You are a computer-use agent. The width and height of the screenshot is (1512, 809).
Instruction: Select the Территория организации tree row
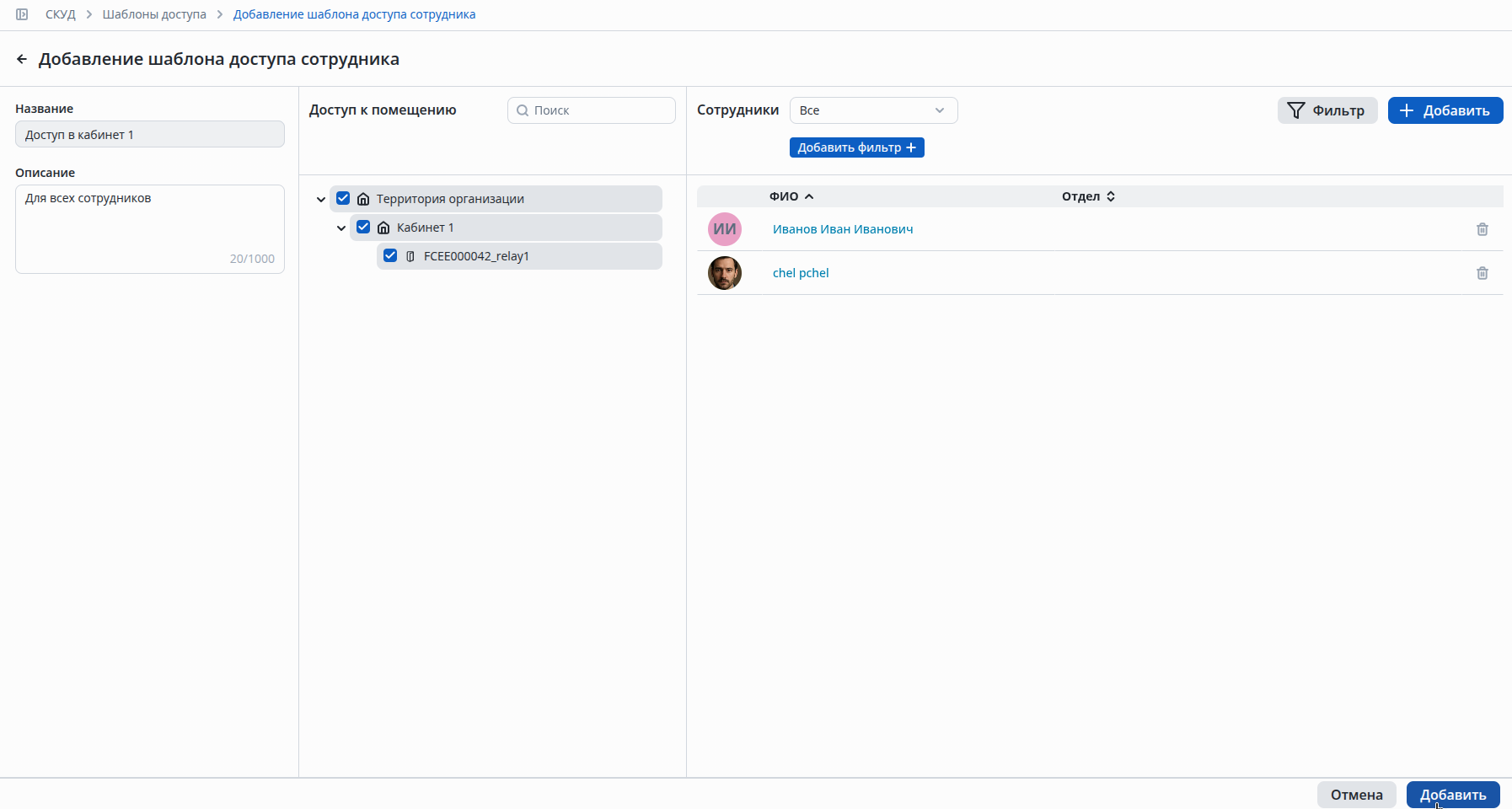[496, 199]
